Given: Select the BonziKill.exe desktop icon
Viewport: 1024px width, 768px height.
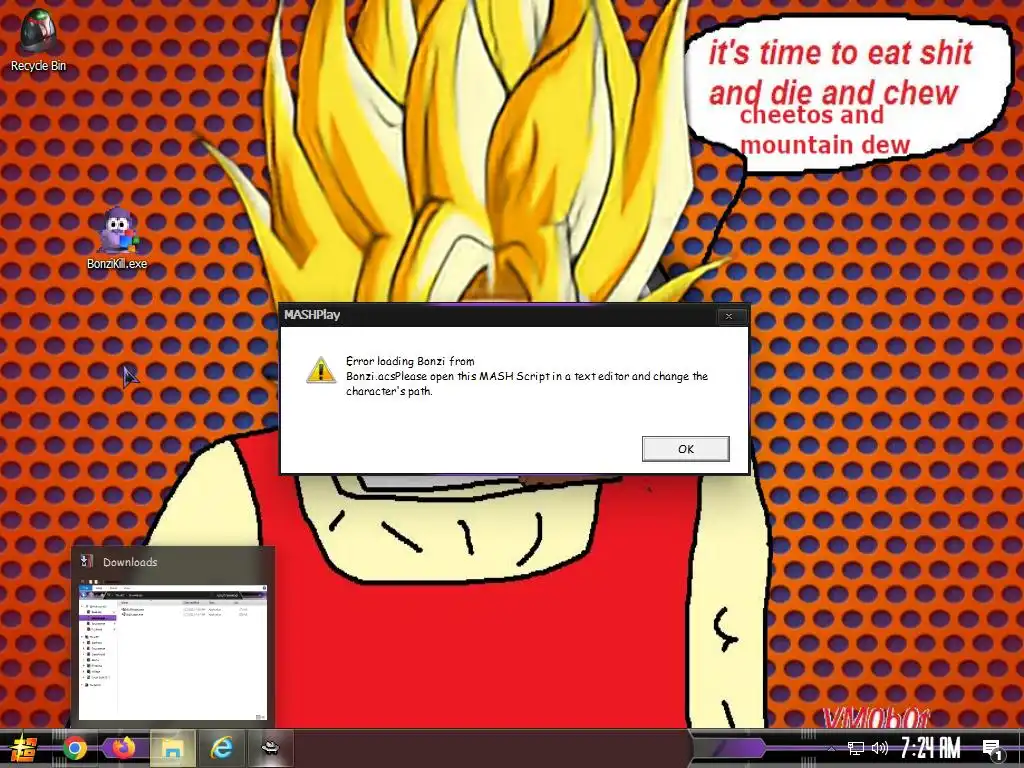Looking at the screenshot, I should [117, 238].
